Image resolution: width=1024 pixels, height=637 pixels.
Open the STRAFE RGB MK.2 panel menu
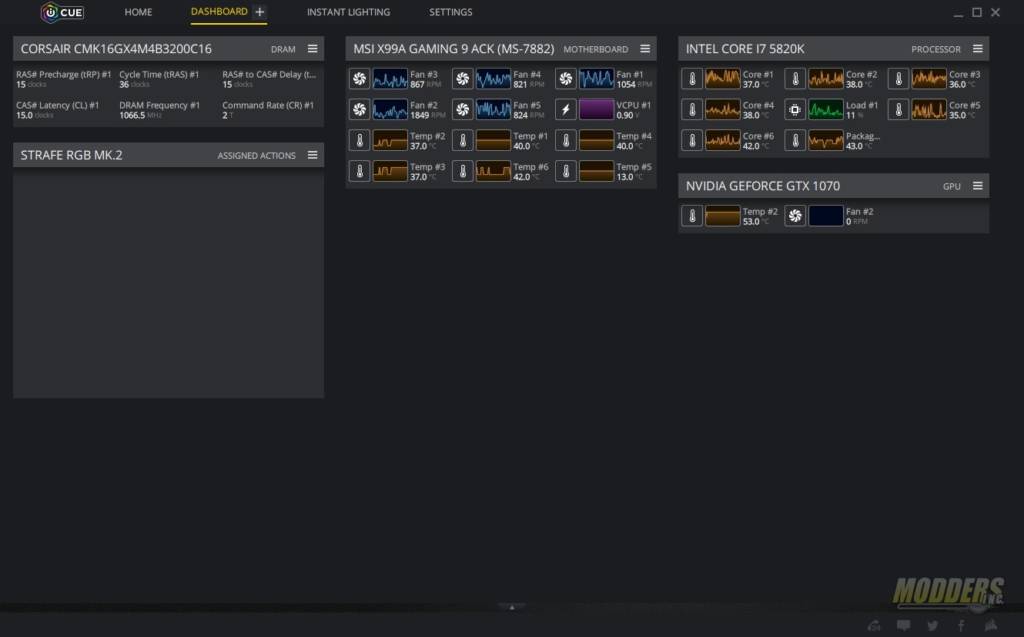point(313,155)
